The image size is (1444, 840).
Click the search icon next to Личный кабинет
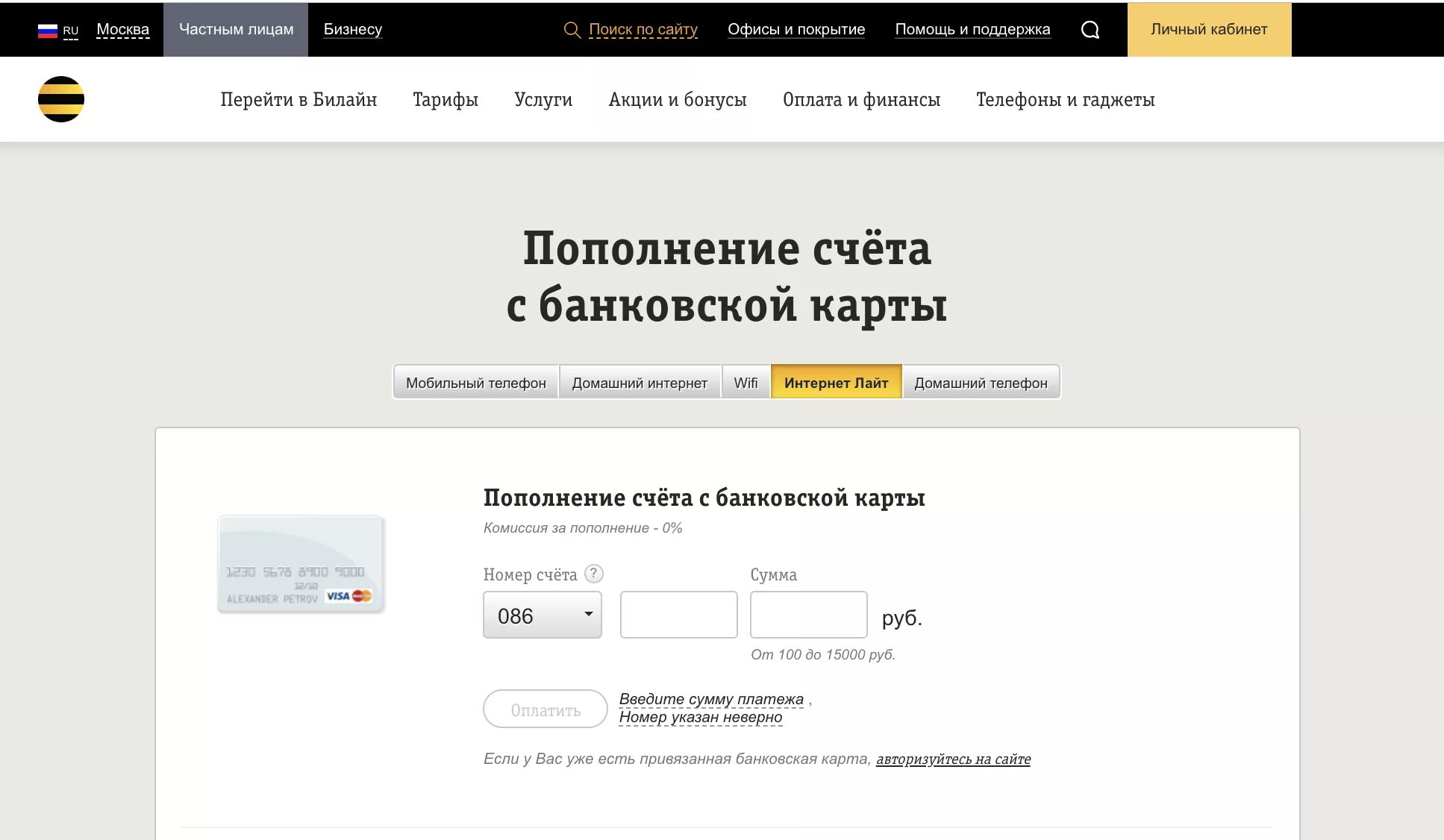[1090, 30]
